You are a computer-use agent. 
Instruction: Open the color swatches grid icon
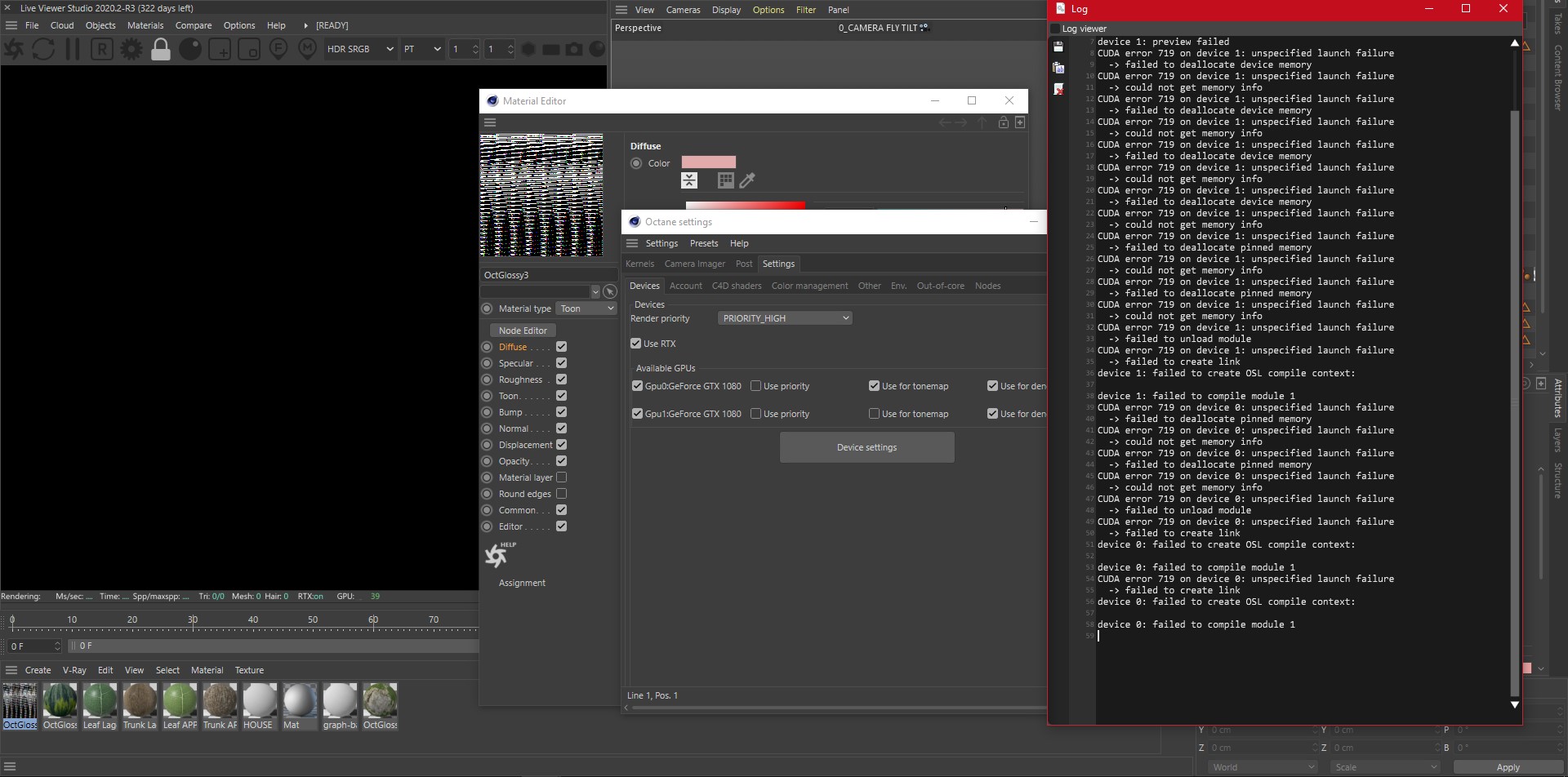pos(725,180)
